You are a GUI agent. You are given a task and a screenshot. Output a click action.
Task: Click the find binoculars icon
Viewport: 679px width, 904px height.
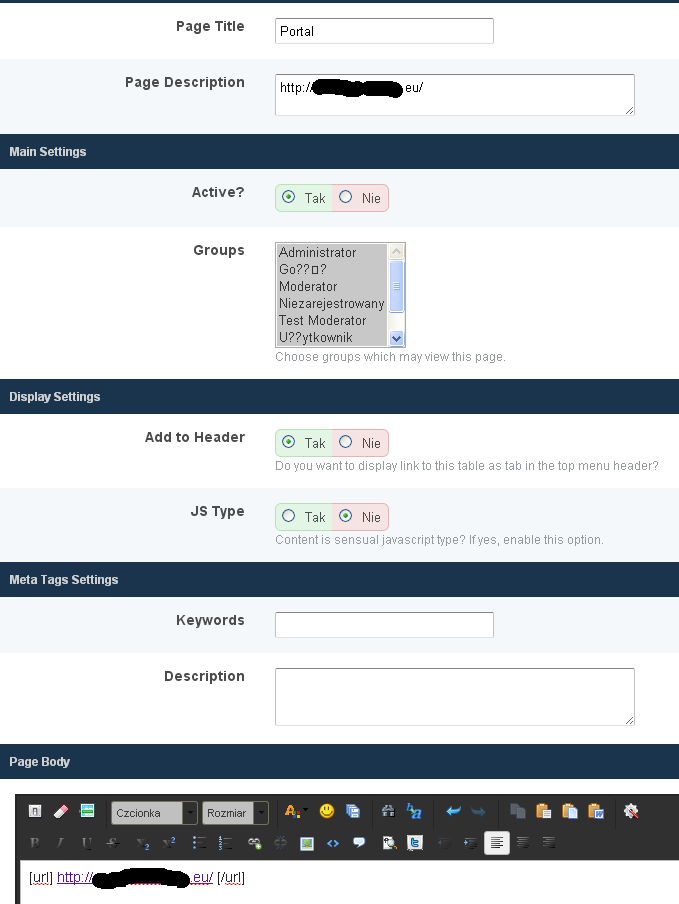[x=389, y=812]
